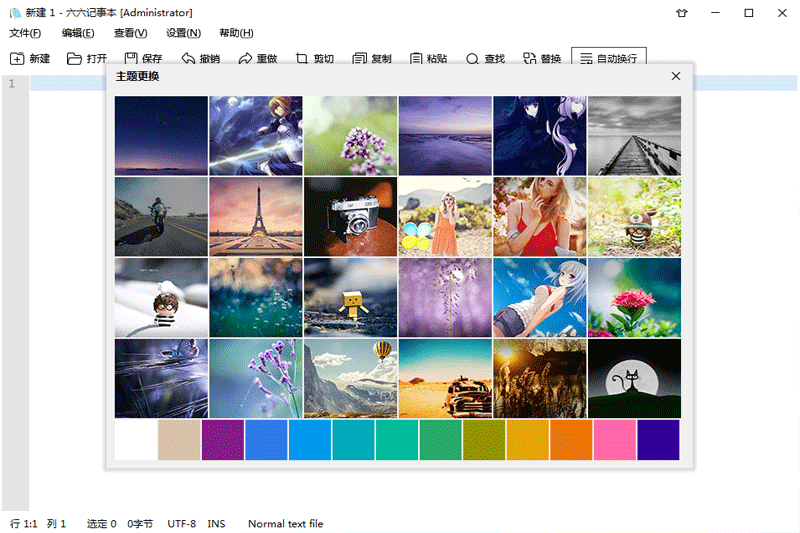Select the pink flower theme thumbnail
Viewport: 800px width, 533px height.
click(x=634, y=297)
